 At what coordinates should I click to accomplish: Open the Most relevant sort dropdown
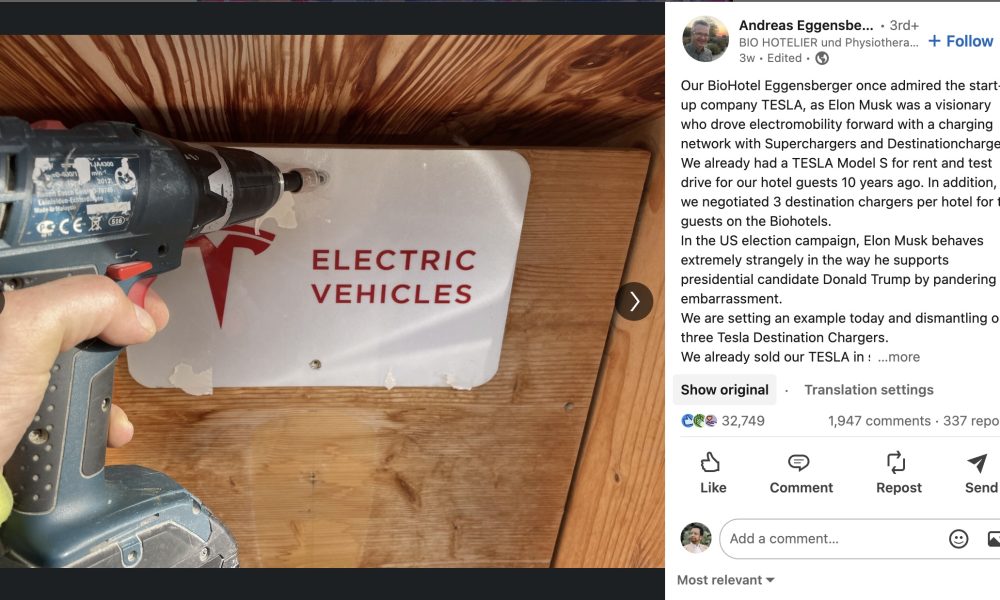point(726,580)
